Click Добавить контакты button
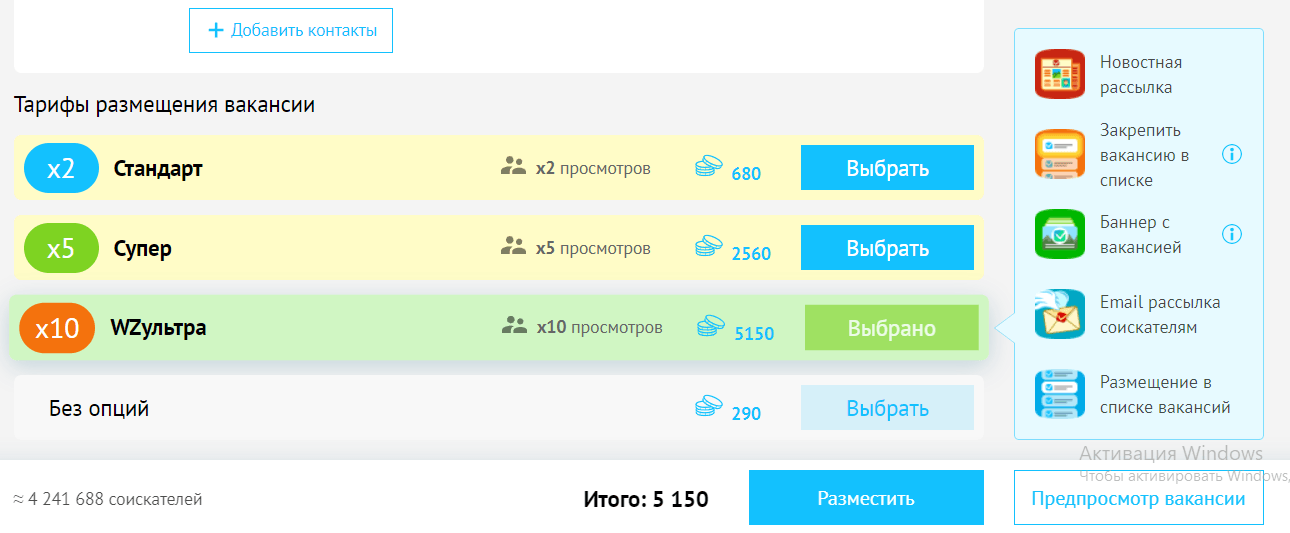1290x533 pixels. tap(291, 30)
